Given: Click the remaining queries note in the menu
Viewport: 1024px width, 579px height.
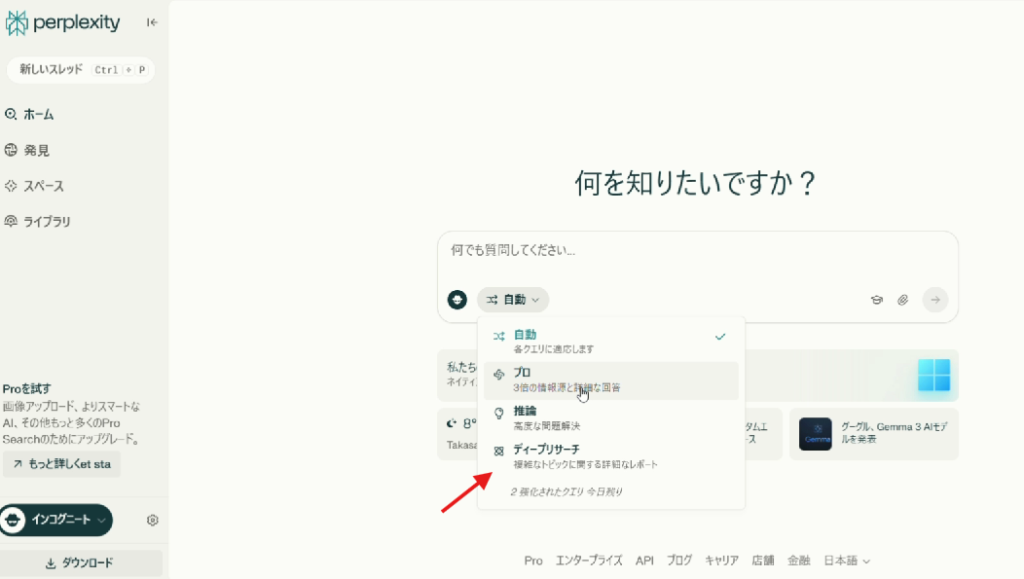Looking at the screenshot, I should pyautogui.click(x=566, y=492).
